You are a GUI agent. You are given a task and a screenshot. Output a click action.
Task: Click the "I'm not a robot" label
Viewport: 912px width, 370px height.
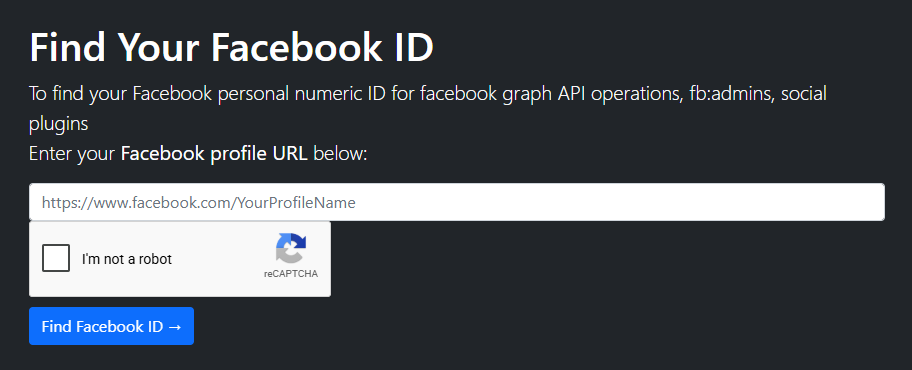click(127, 259)
